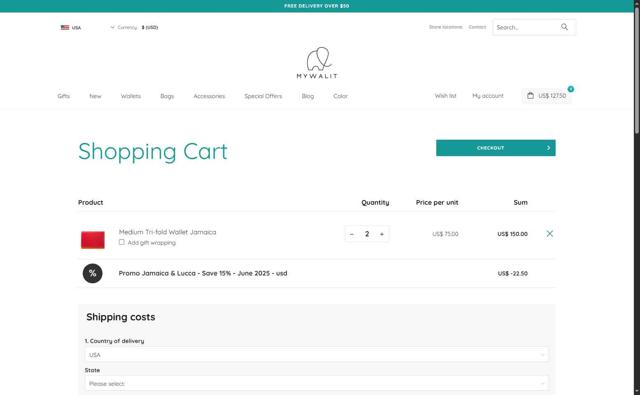The image size is (640, 395).
Task: Open the Blog menu item
Action: (x=308, y=96)
